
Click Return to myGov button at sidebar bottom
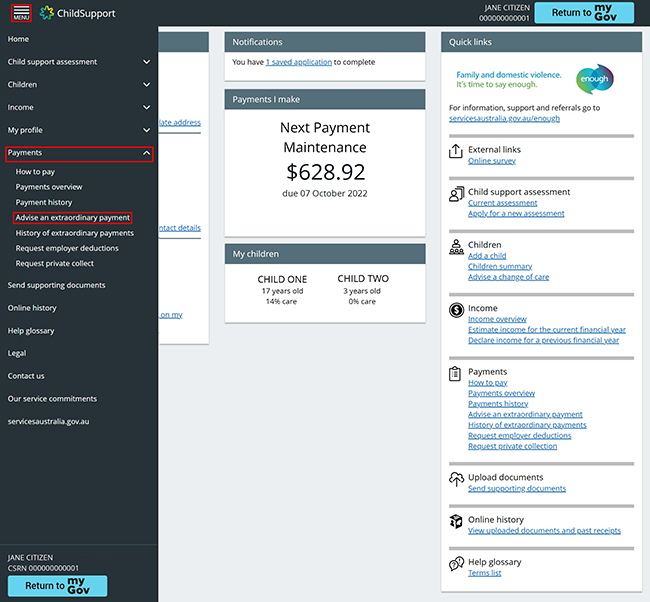58,586
